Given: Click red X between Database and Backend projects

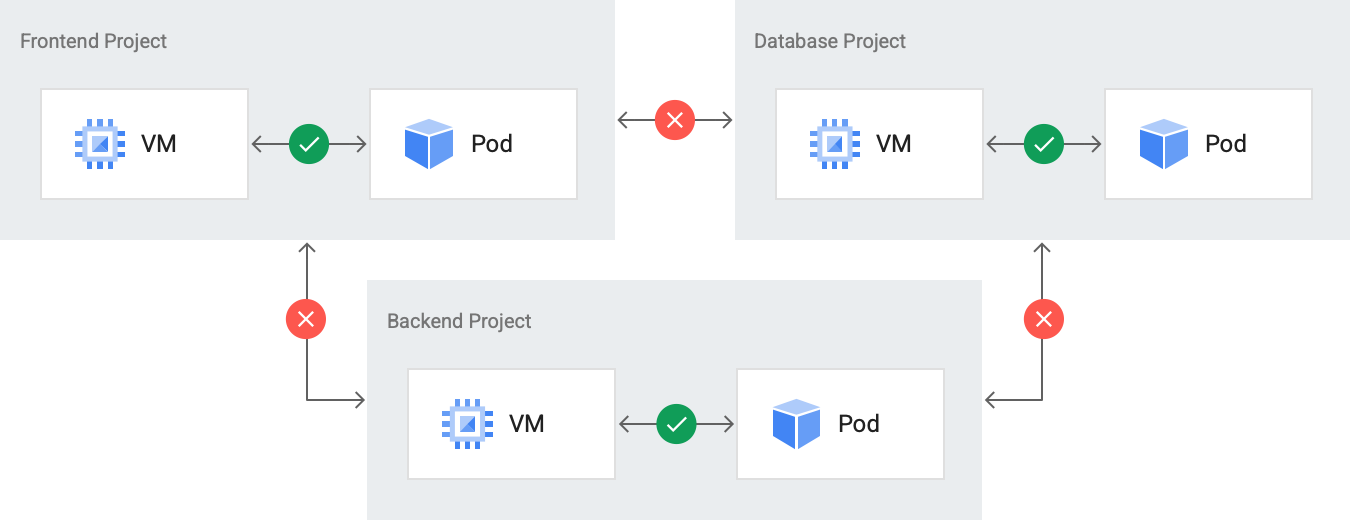Looking at the screenshot, I should [1044, 320].
